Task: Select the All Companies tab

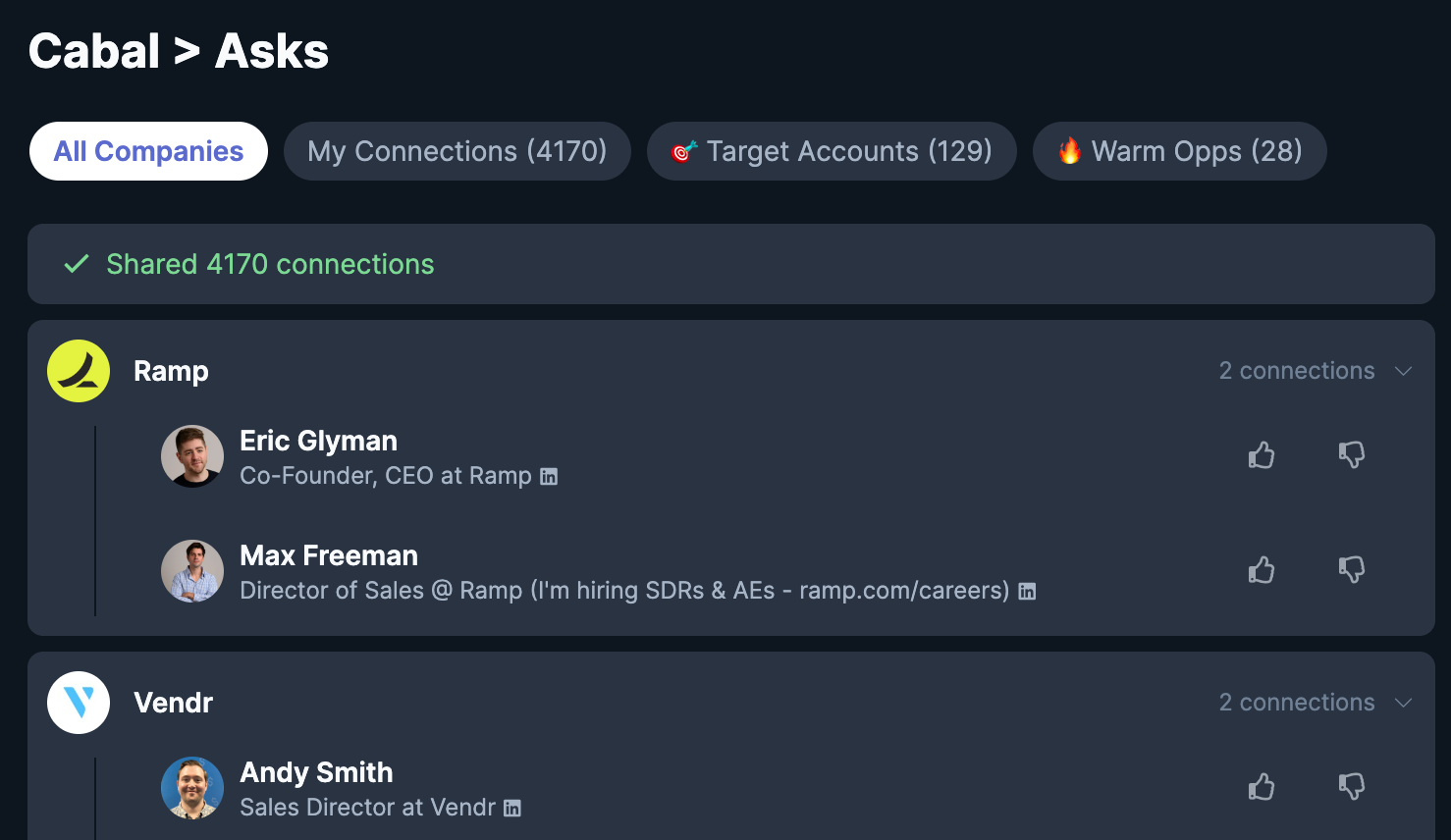Action: coord(148,151)
